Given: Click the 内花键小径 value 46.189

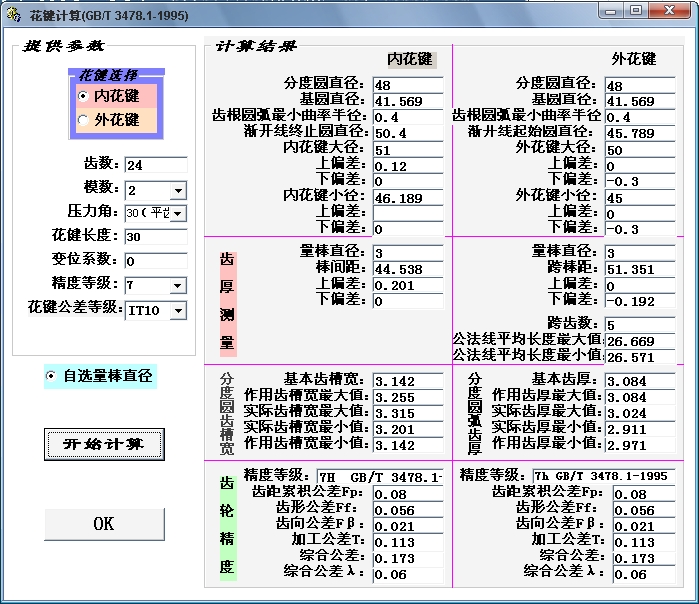Looking at the screenshot, I should tap(408, 198).
